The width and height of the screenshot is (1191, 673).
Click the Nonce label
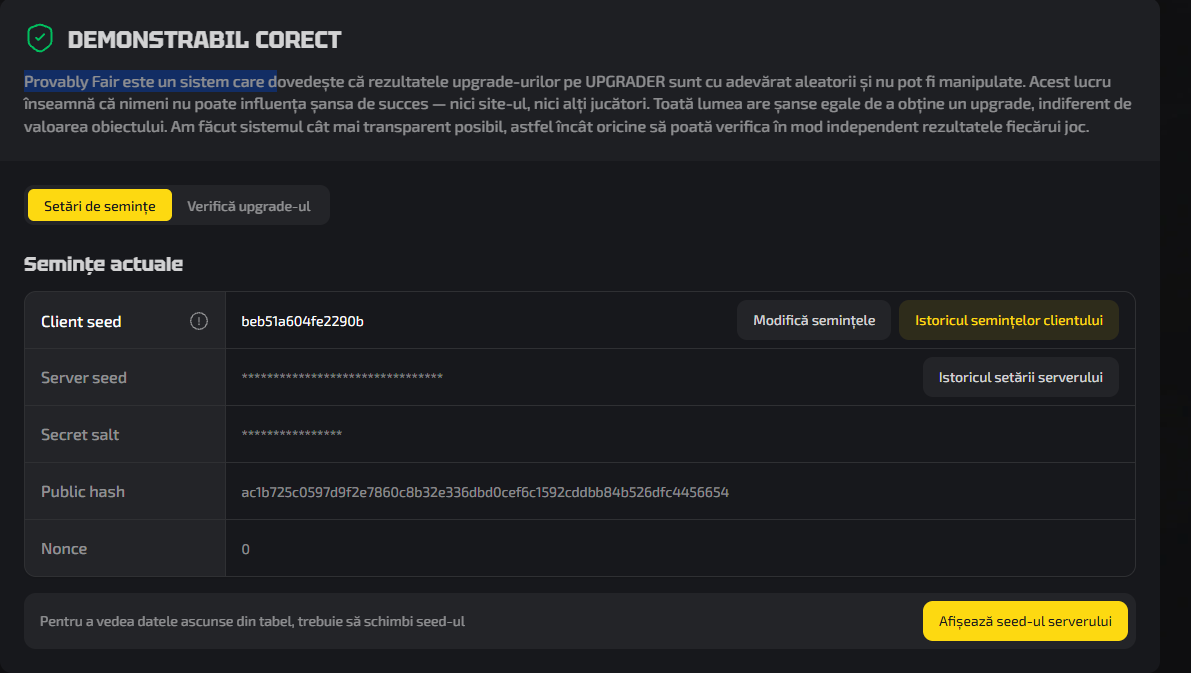pyautogui.click(x=64, y=548)
